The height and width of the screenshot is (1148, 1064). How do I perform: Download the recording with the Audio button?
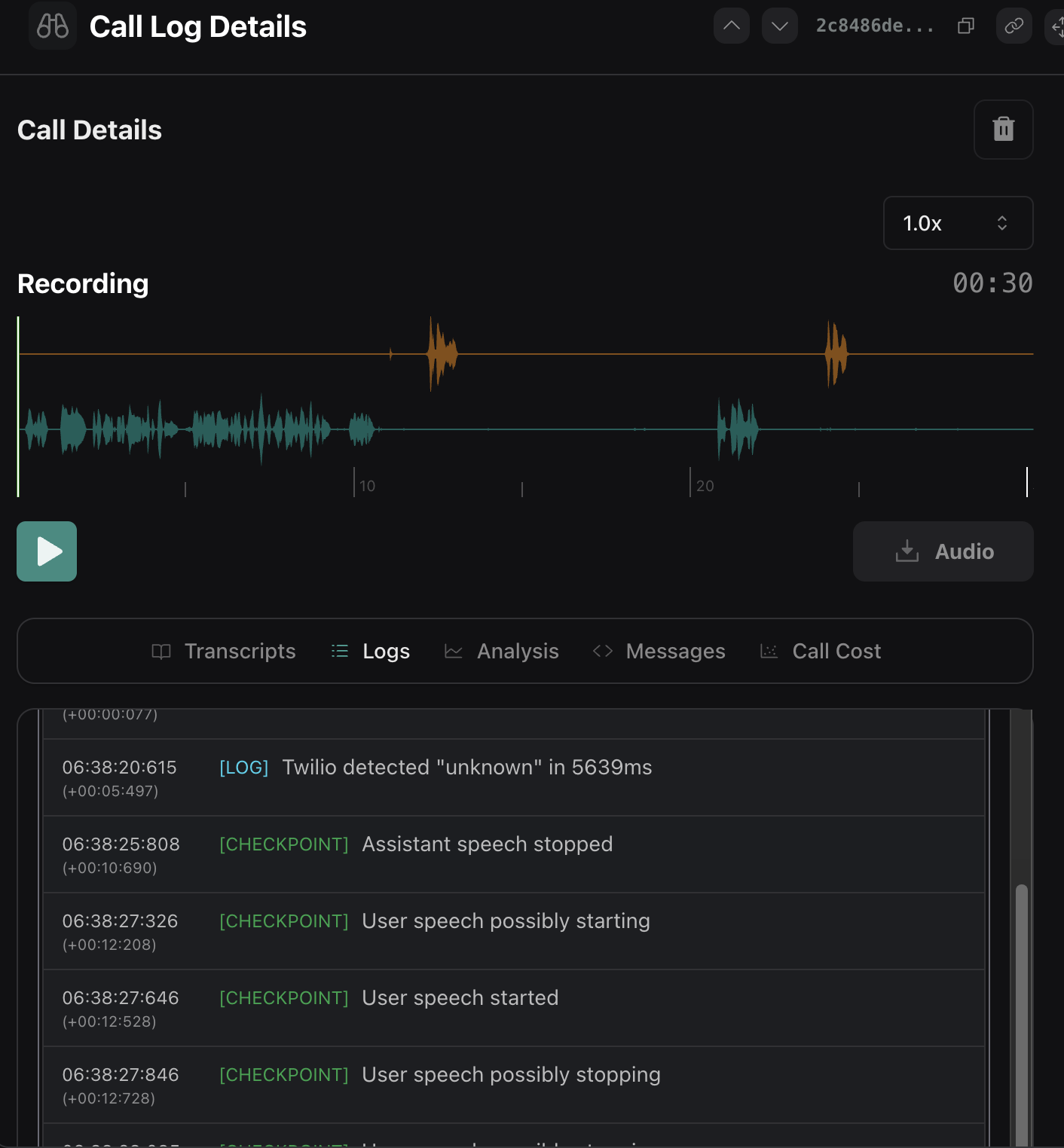pyautogui.click(x=943, y=551)
